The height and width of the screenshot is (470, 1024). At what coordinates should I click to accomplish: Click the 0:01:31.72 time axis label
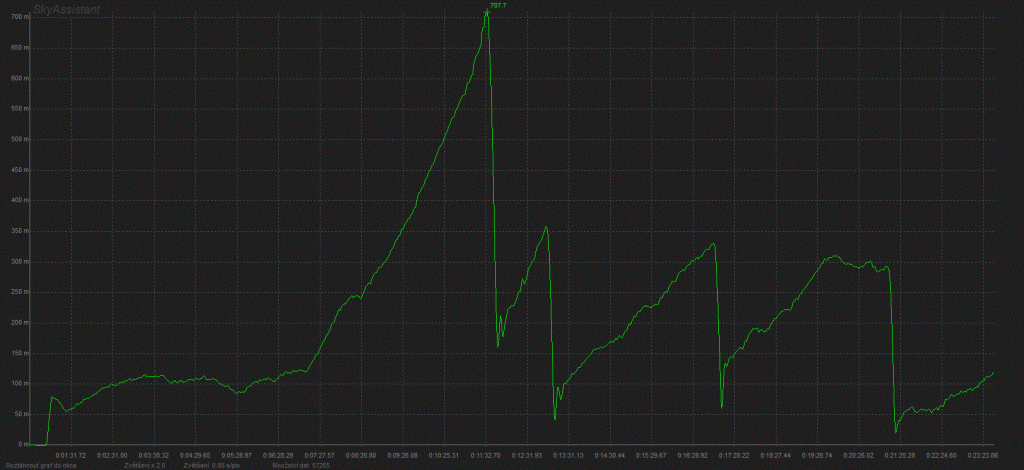(x=70, y=455)
